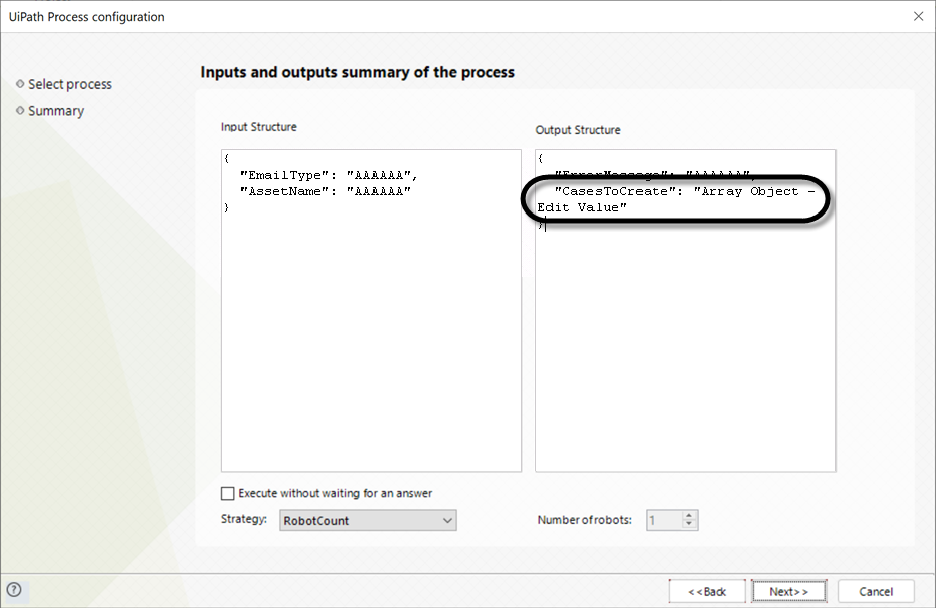The width and height of the screenshot is (937, 608).
Task: Click the Inputs and outputs summary heading
Action: 357,72
